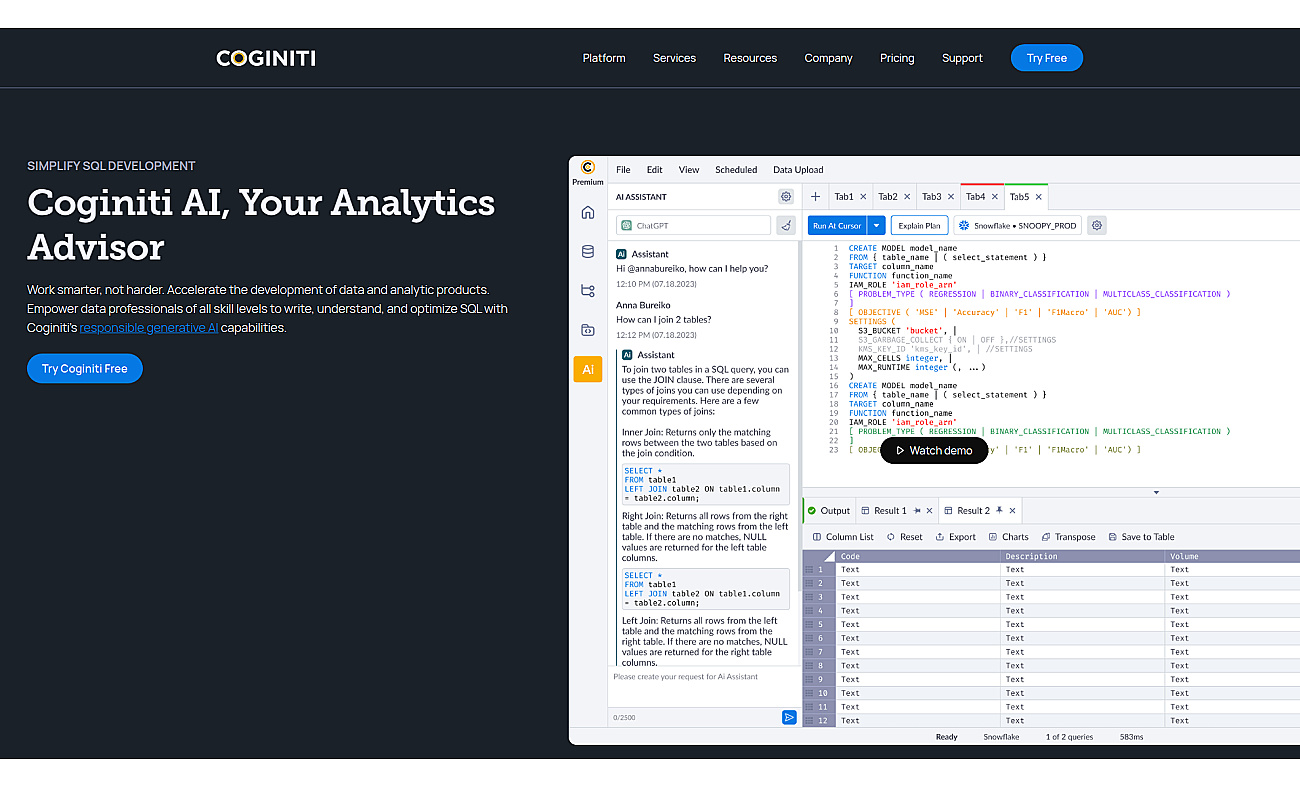Close Tab1 with its X icon
The width and height of the screenshot is (1300, 788).
pyautogui.click(x=864, y=197)
